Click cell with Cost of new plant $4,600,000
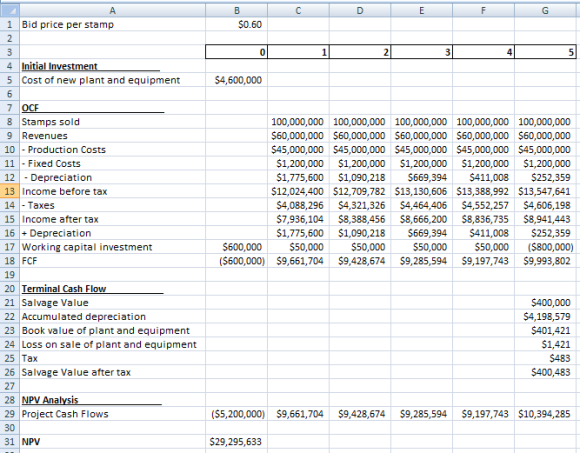This screenshot has width=580, height=453. [x=236, y=80]
